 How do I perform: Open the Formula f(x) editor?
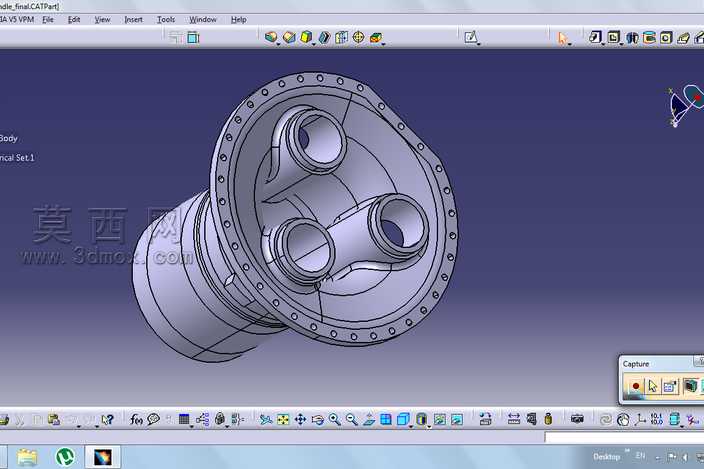[136, 420]
